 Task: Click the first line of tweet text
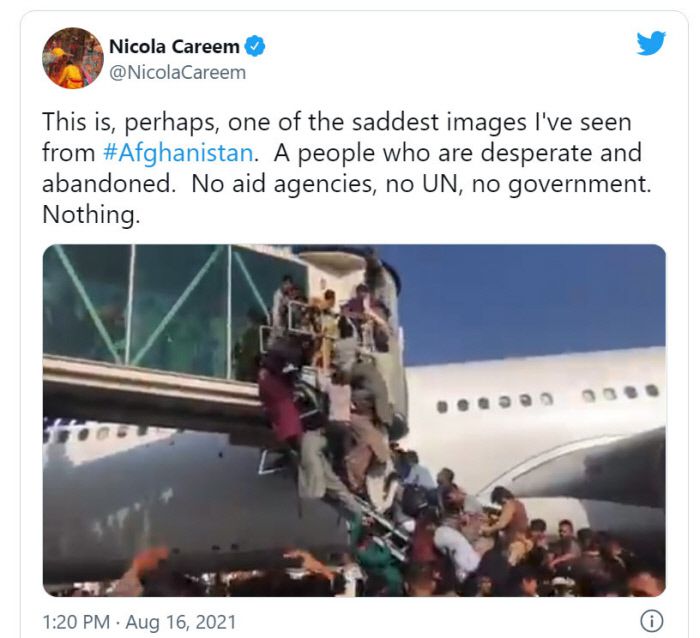pyautogui.click(x=337, y=122)
